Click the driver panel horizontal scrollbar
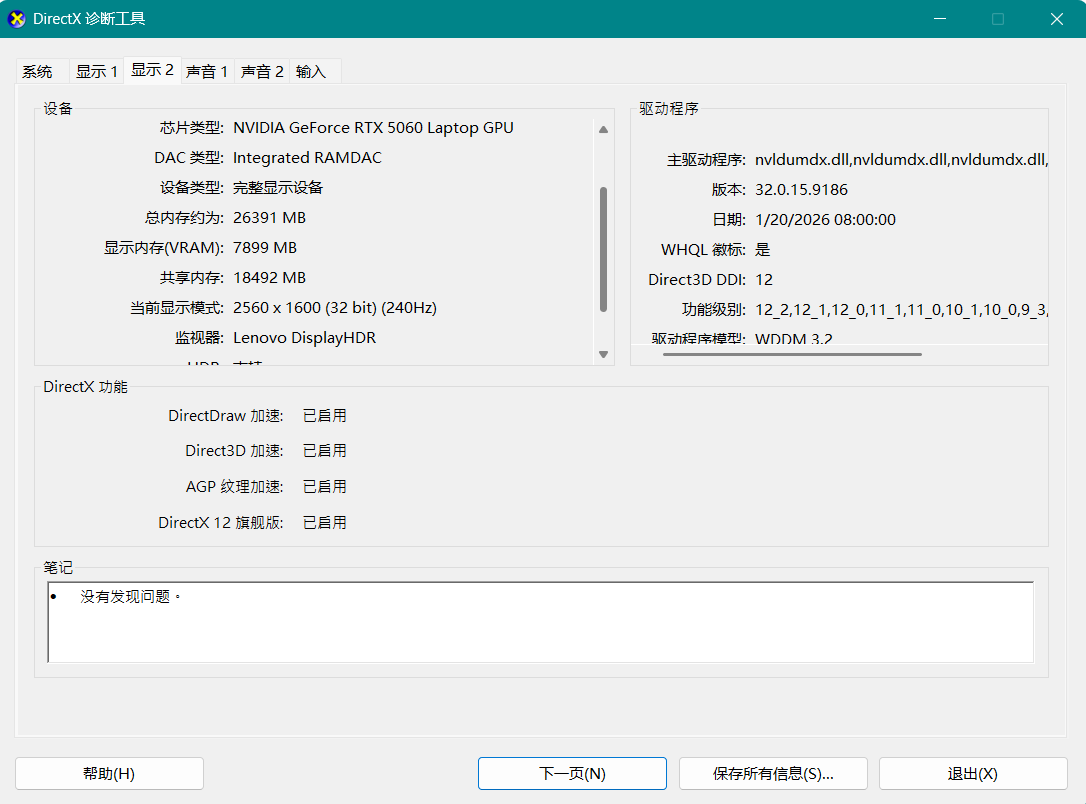 coord(792,355)
